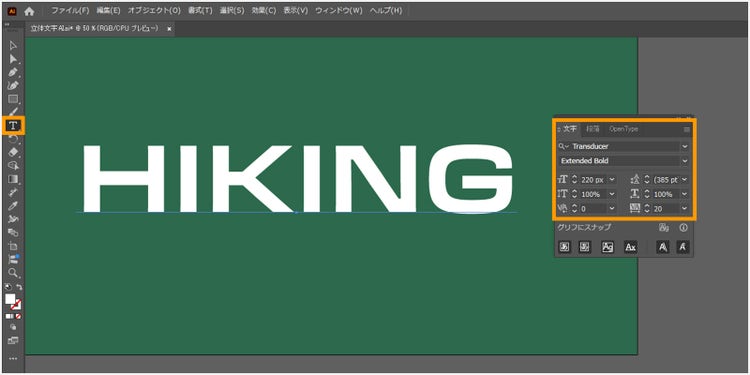Swap fill and stroke arrow icon

point(19,287)
